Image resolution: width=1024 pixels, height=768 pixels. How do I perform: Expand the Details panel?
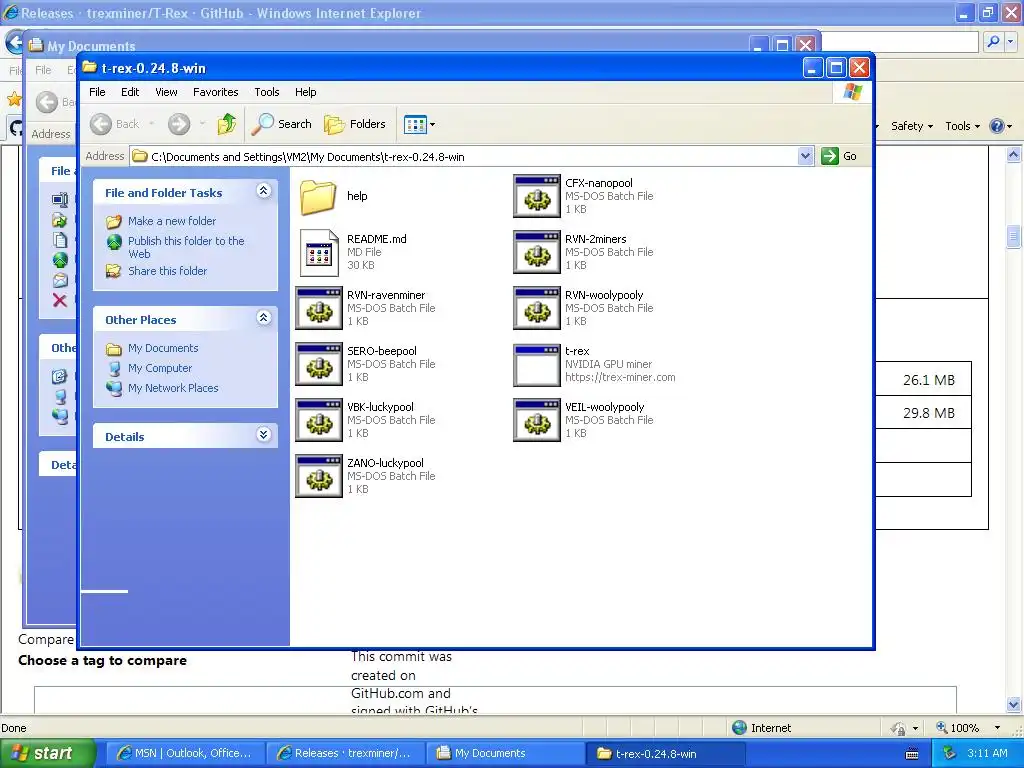[264, 435]
